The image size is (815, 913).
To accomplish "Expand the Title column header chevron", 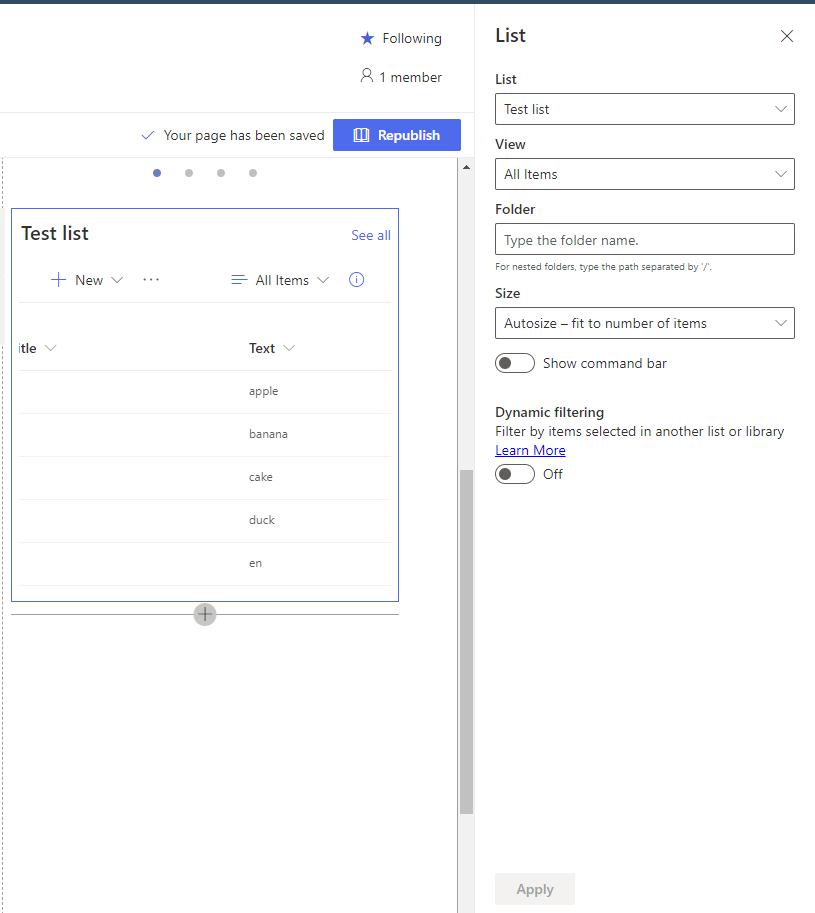I will pyautogui.click(x=51, y=348).
